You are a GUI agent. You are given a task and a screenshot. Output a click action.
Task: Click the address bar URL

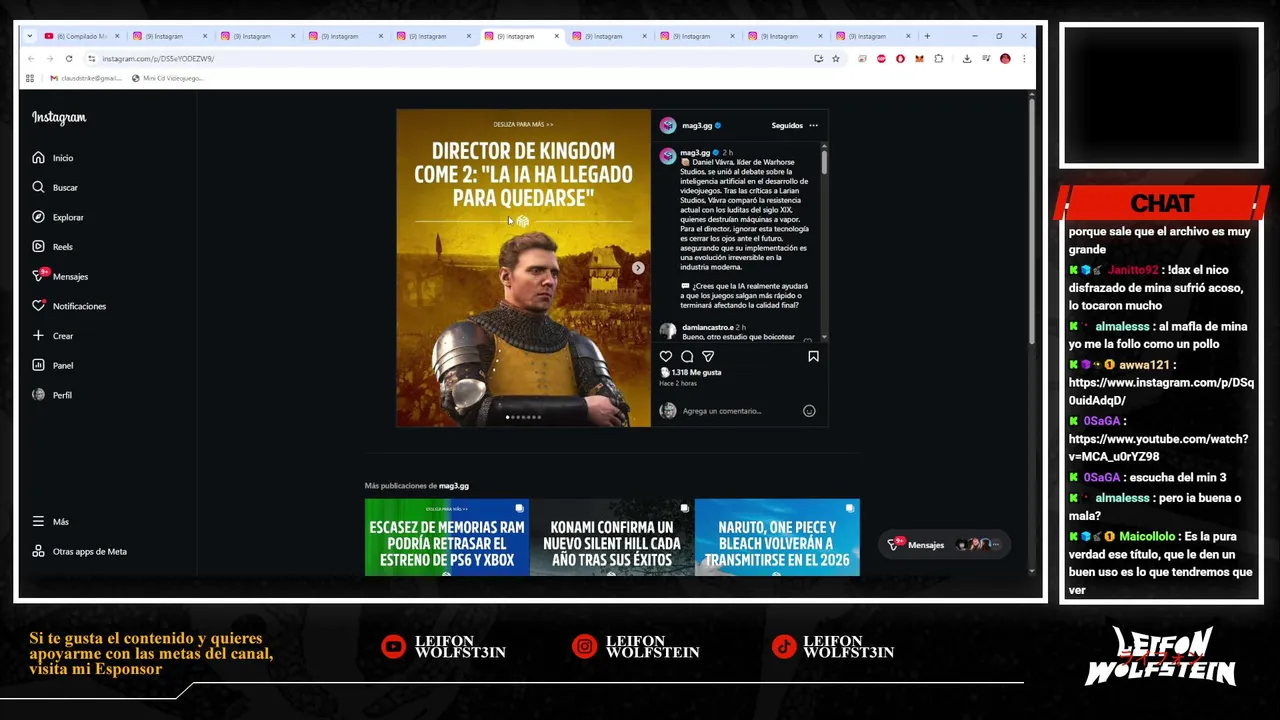click(x=158, y=59)
